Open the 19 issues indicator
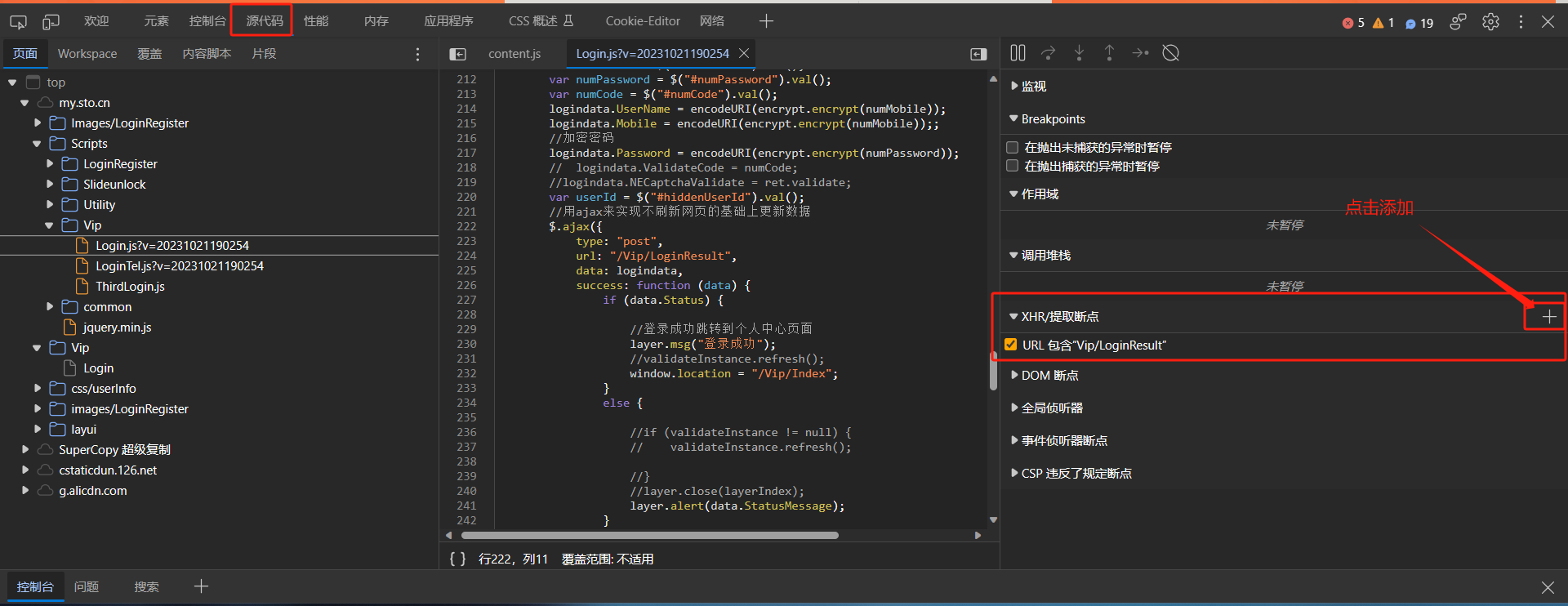1568x606 pixels. tap(1419, 23)
